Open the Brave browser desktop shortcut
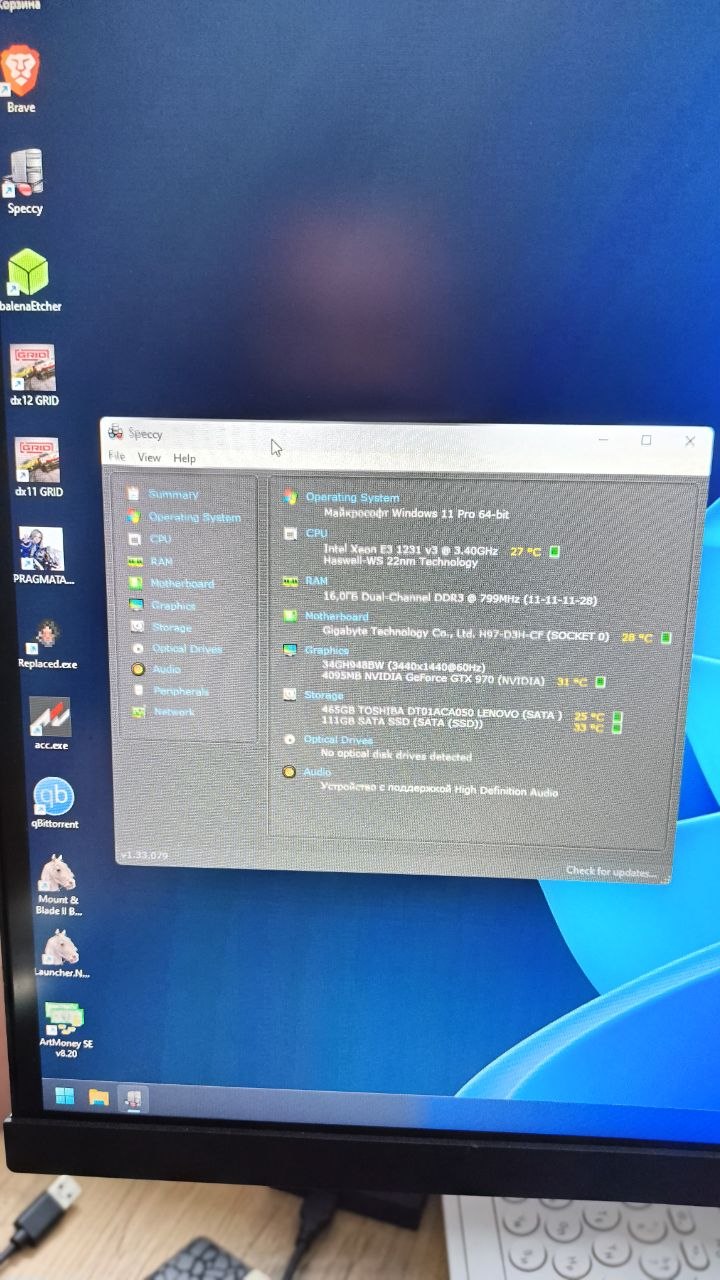Viewport: 720px width, 1280px height. (20, 78)
